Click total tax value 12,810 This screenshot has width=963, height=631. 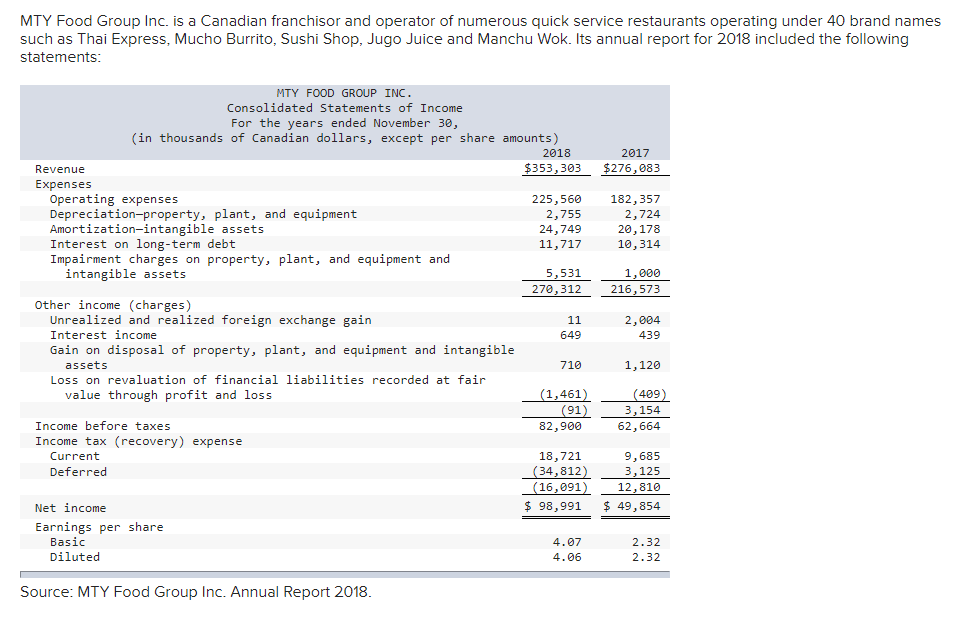tap(639, 487)
